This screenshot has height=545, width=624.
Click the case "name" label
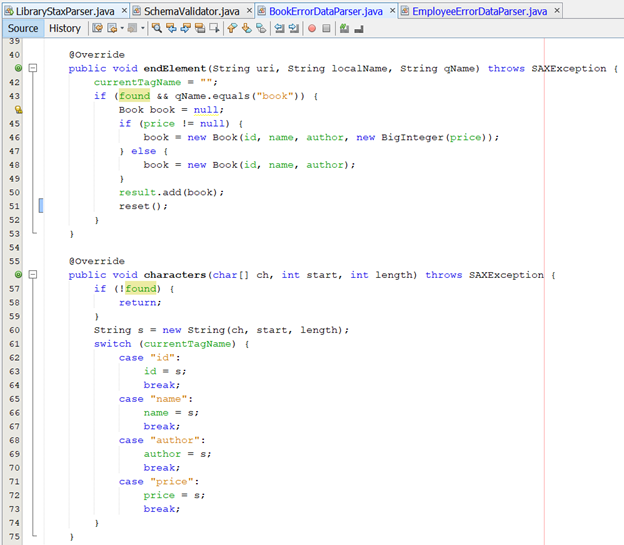coord(156,399)
